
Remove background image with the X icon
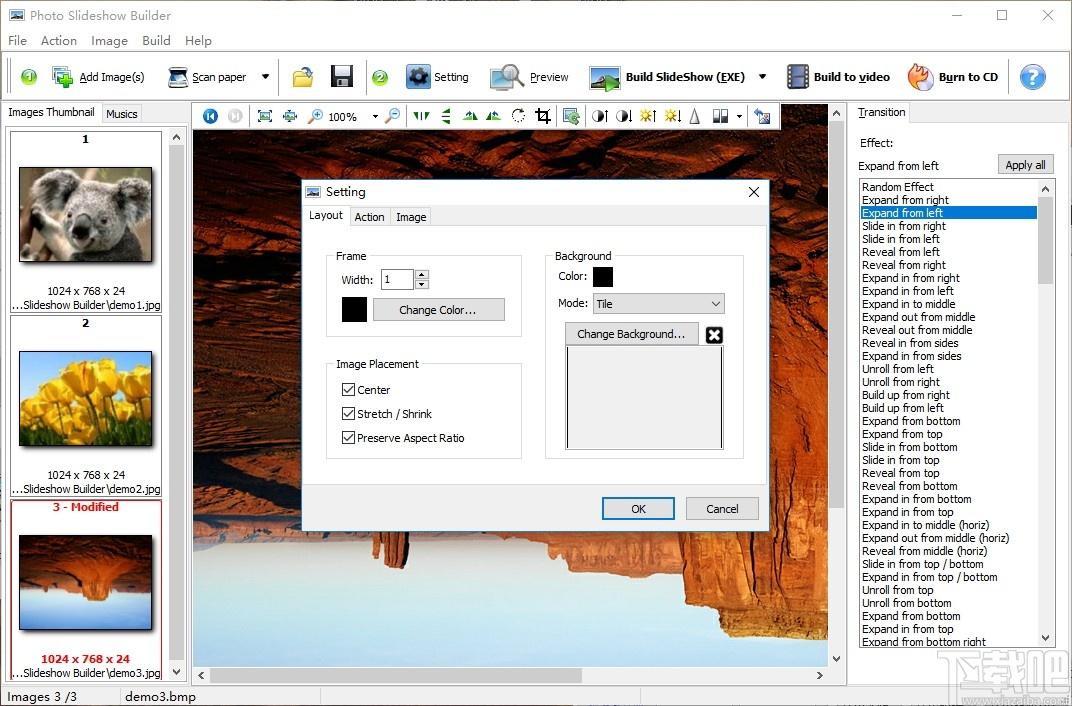tap(714, 335)
